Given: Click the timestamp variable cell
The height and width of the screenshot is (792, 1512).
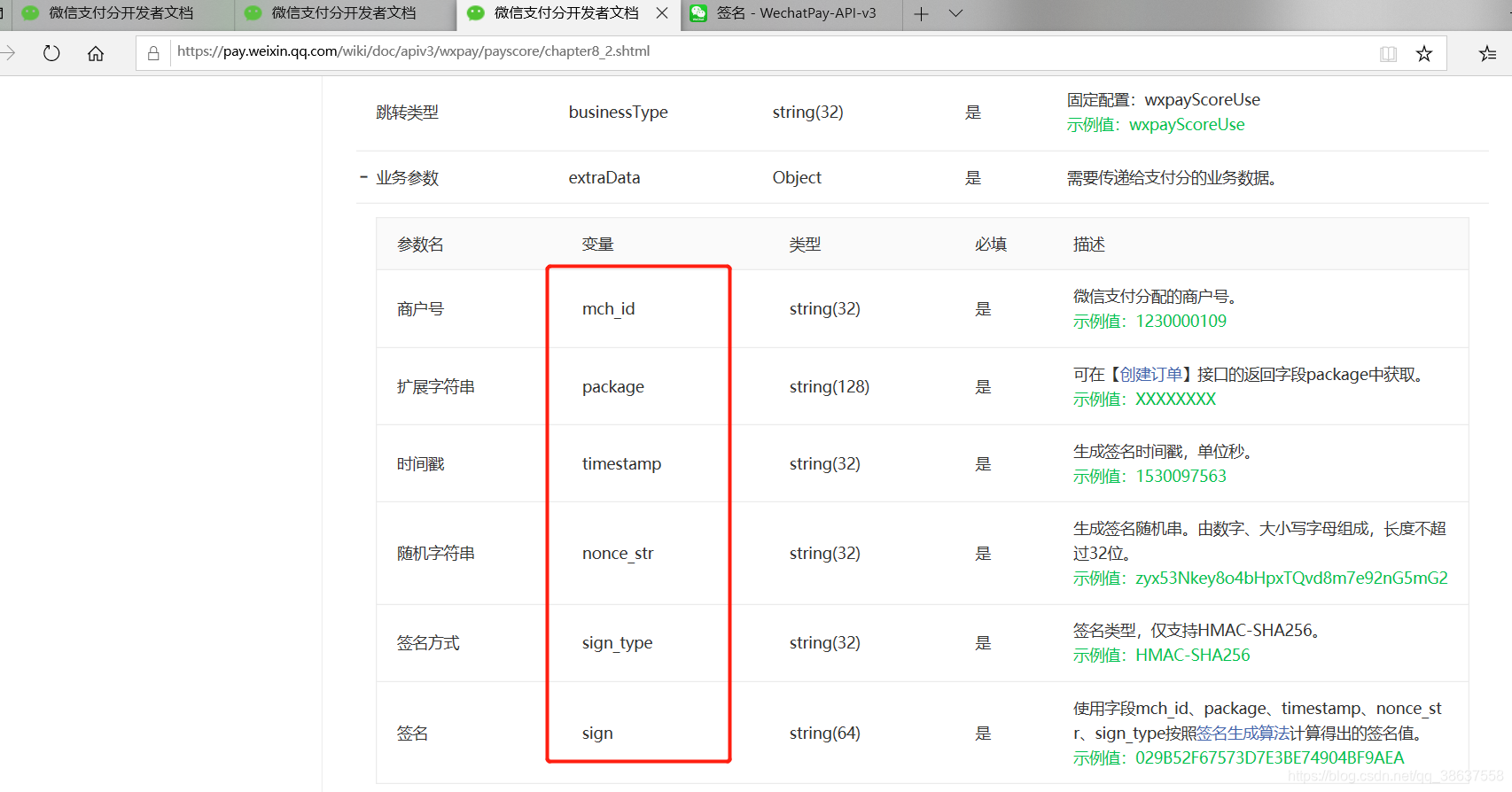Looking at the screenshot, I should tap(621, 464).
